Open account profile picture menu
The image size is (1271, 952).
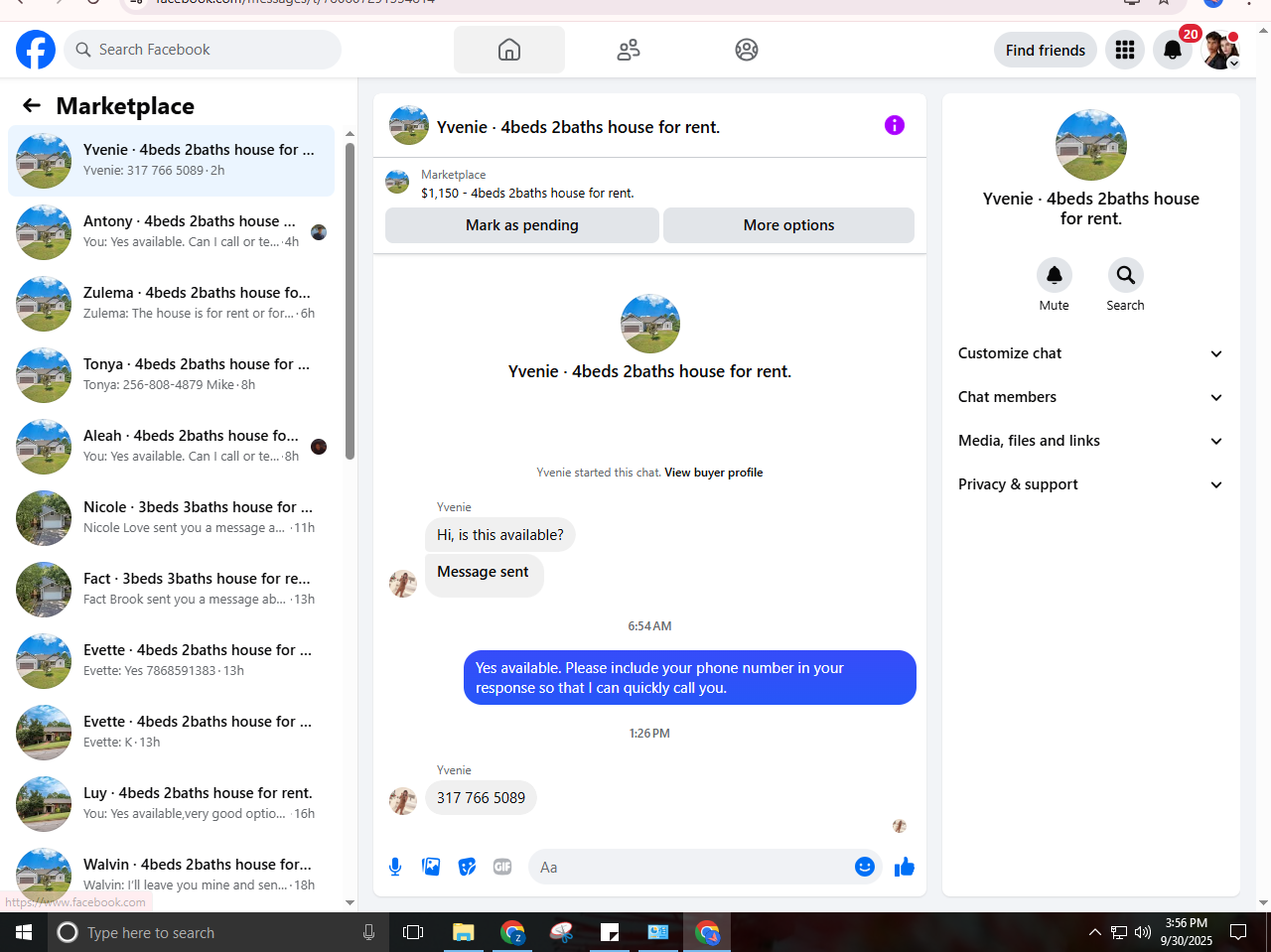1220,50
